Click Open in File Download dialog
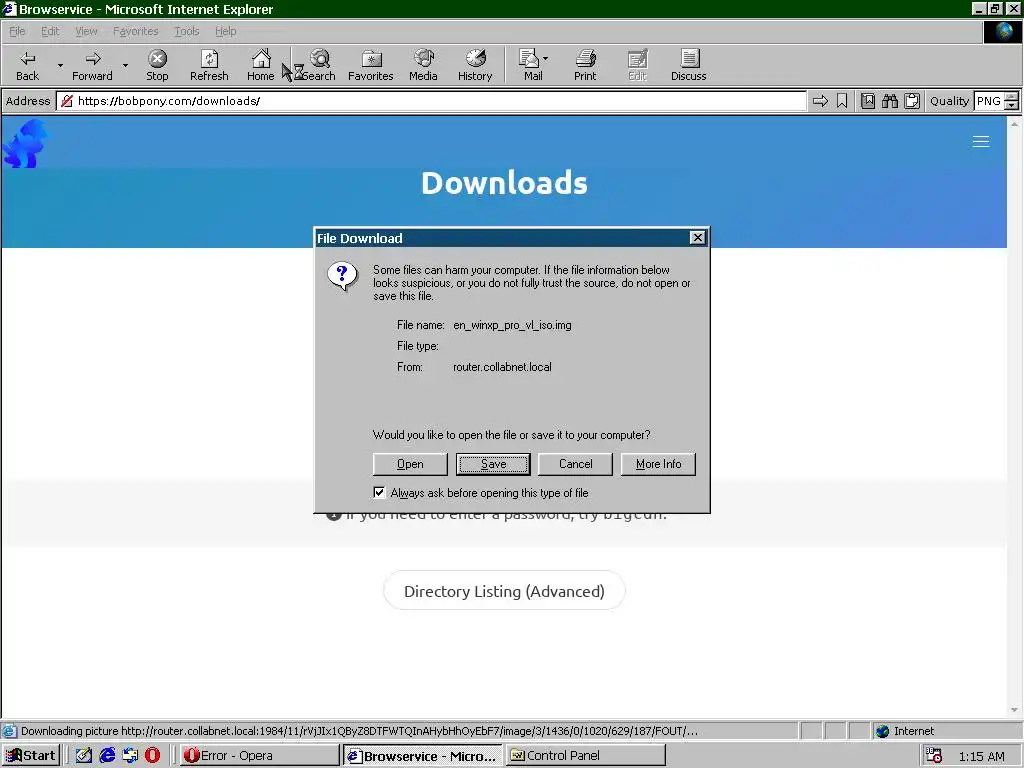 (x=410, y=464)
